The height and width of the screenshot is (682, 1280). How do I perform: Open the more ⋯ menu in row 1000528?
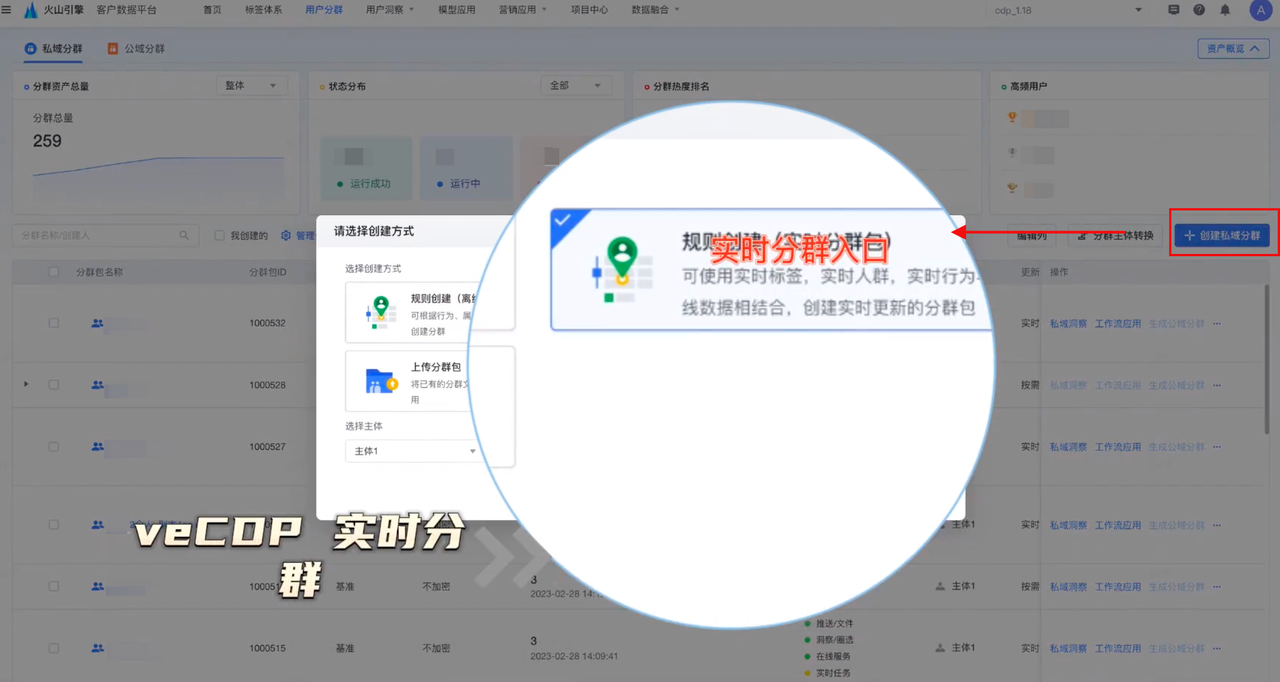coord(1217,386)
